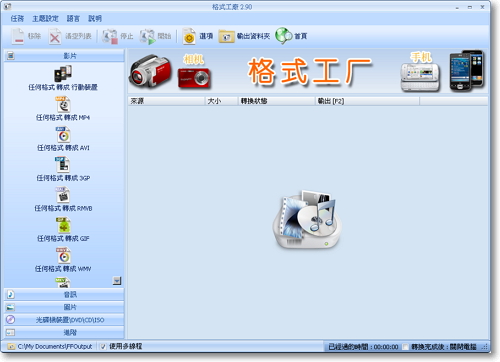Click the C:\My Documents\FFOutput path
Viewport: 500px width, 362px height.
click(x=55, y=347)
